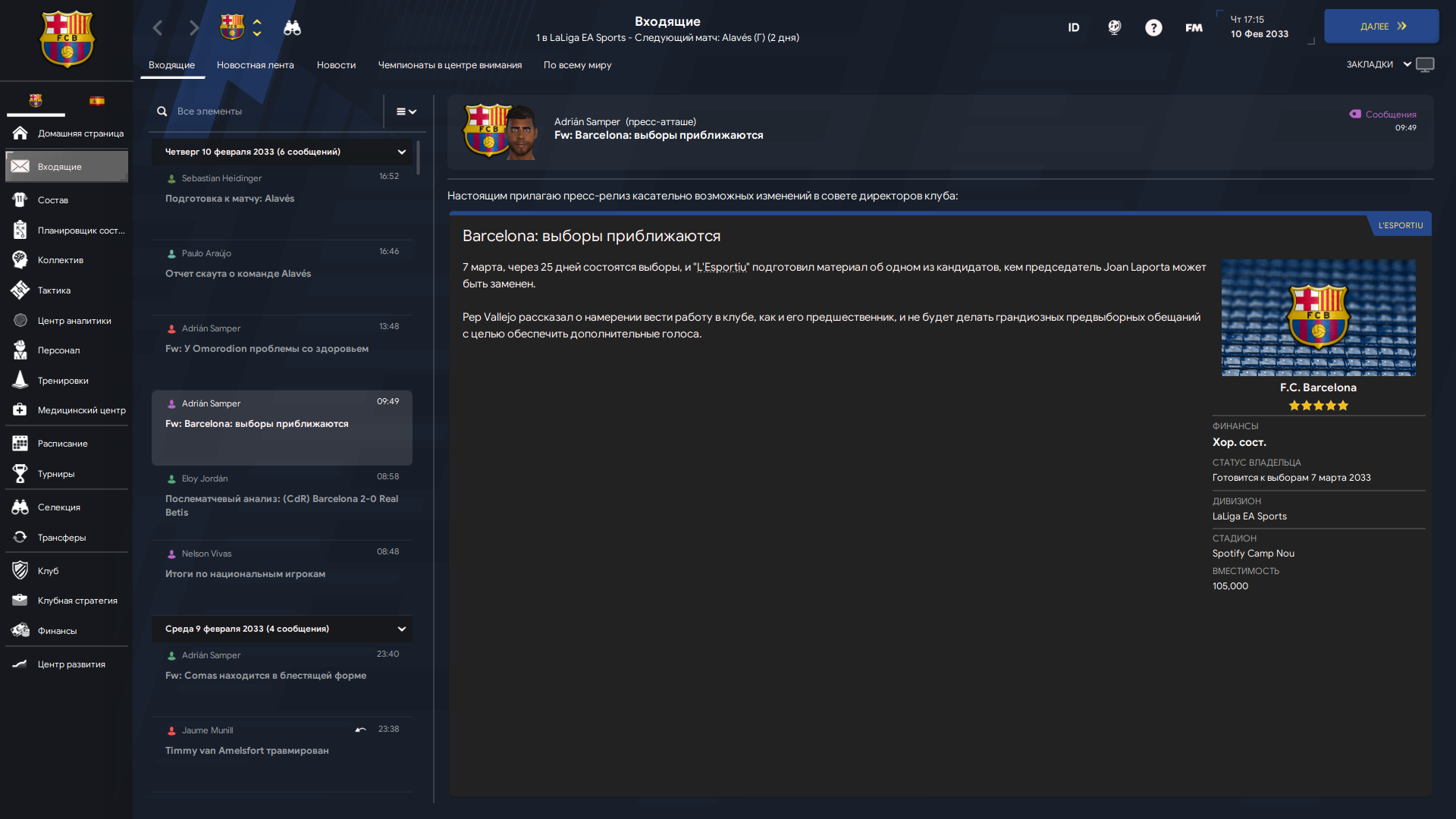
Task: Navigate back with the left arrow
Action: click(158, 28)
